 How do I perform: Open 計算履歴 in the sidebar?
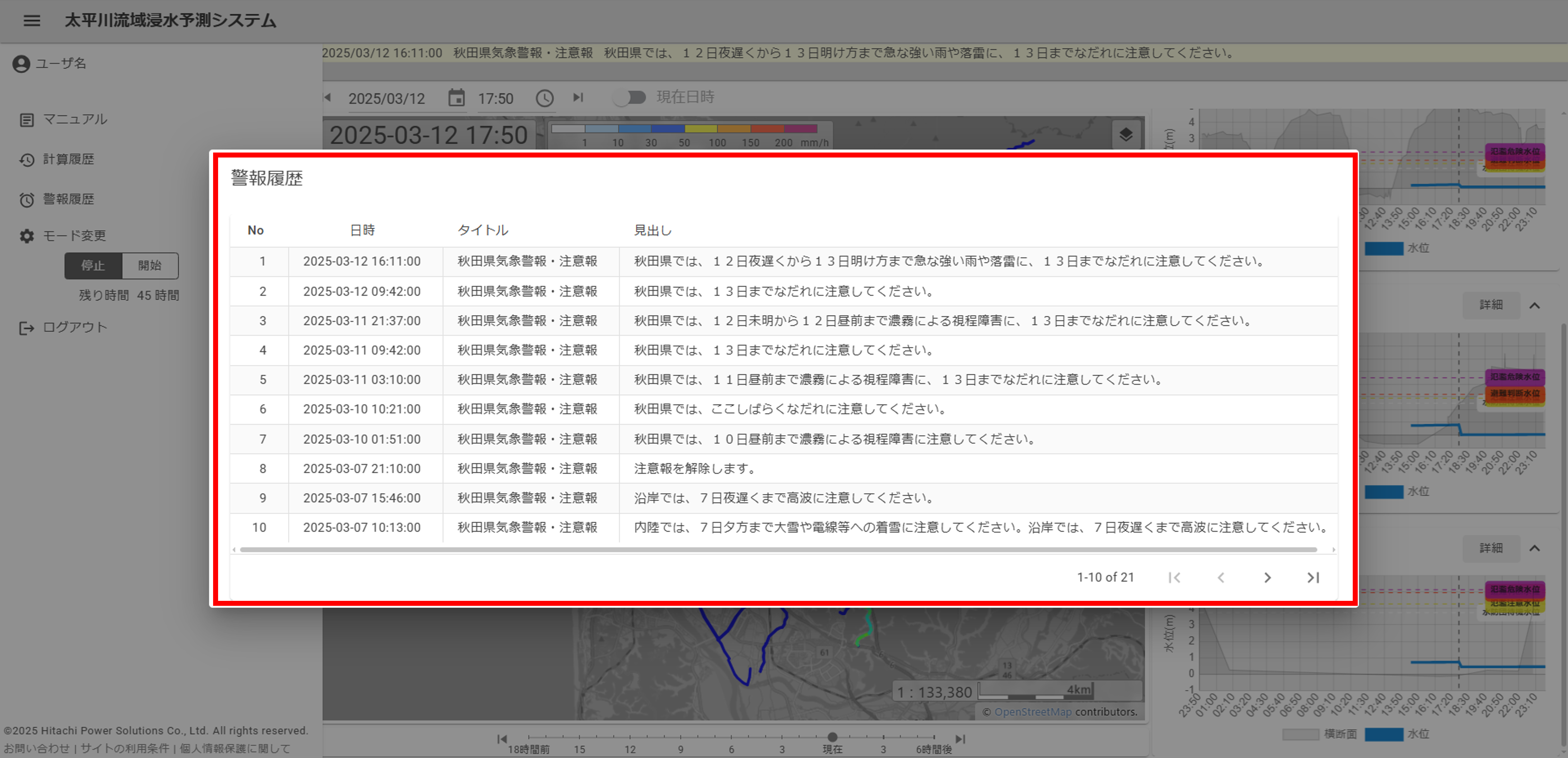pyautogui.click(x=68, y=160)
